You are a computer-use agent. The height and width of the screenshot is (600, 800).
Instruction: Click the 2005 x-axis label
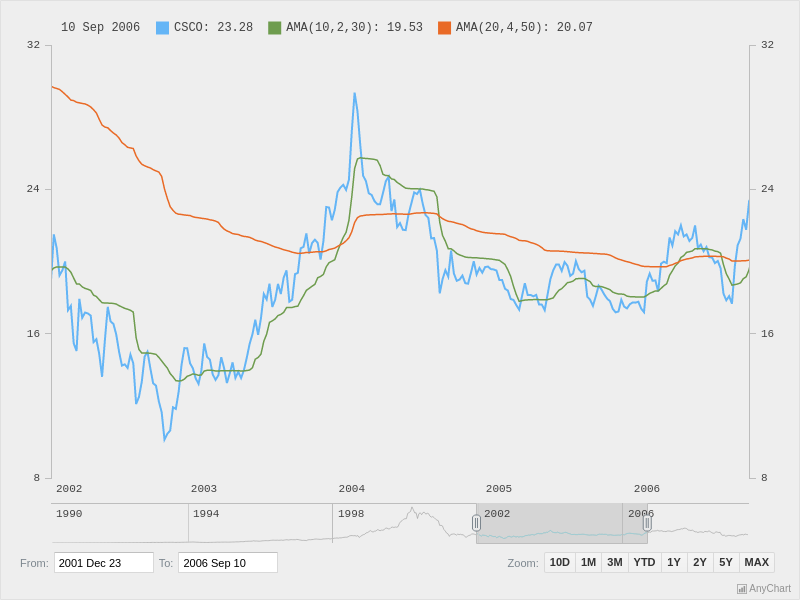[498, 489]
